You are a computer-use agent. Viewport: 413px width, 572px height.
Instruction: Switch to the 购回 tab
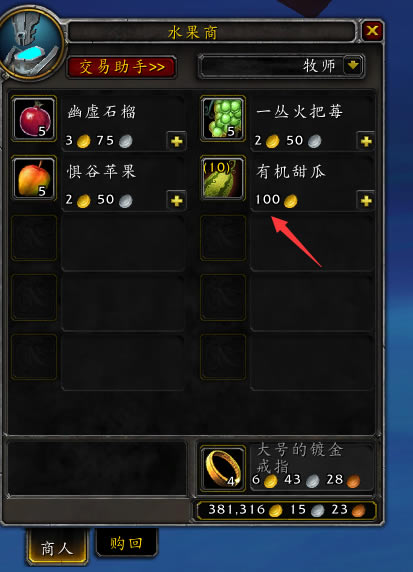click(x=126, y=543)
